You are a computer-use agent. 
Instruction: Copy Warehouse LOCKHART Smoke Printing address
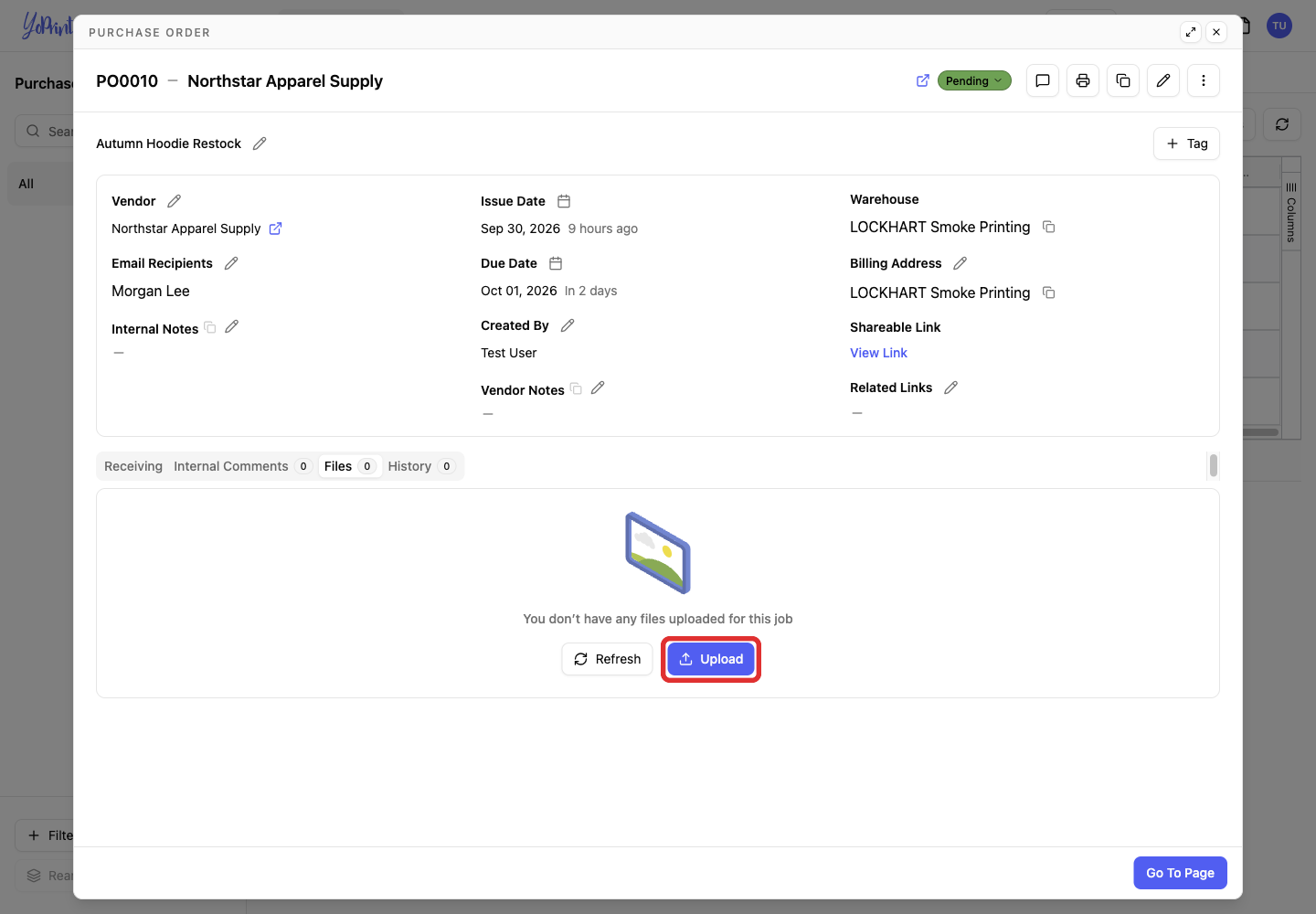(1049, 227)
